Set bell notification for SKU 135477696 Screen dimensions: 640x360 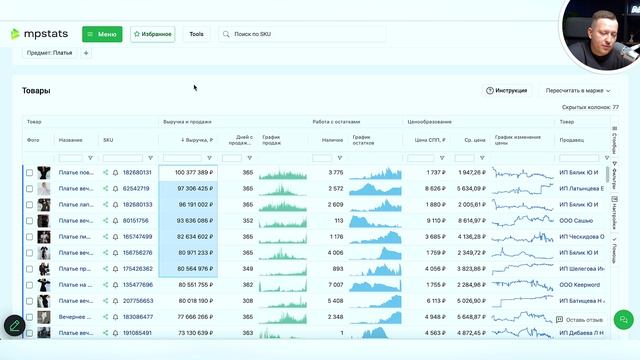pyautogui.click(x=116, y=285)
